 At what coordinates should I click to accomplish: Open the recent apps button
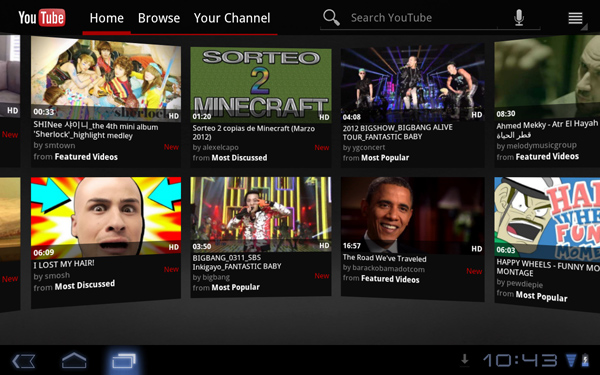click(124, 361)
